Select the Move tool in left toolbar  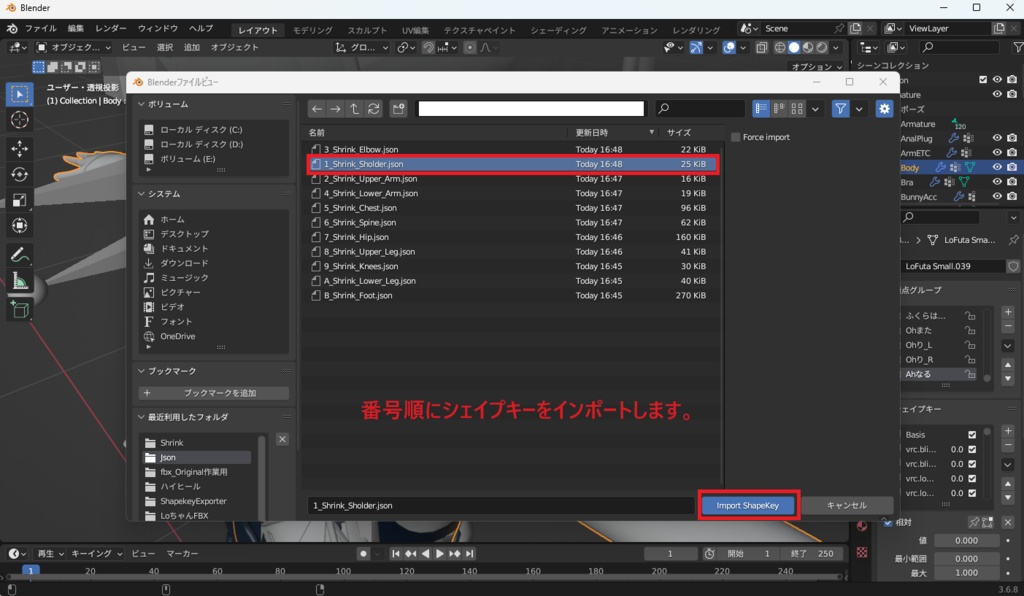coord(20,148)
